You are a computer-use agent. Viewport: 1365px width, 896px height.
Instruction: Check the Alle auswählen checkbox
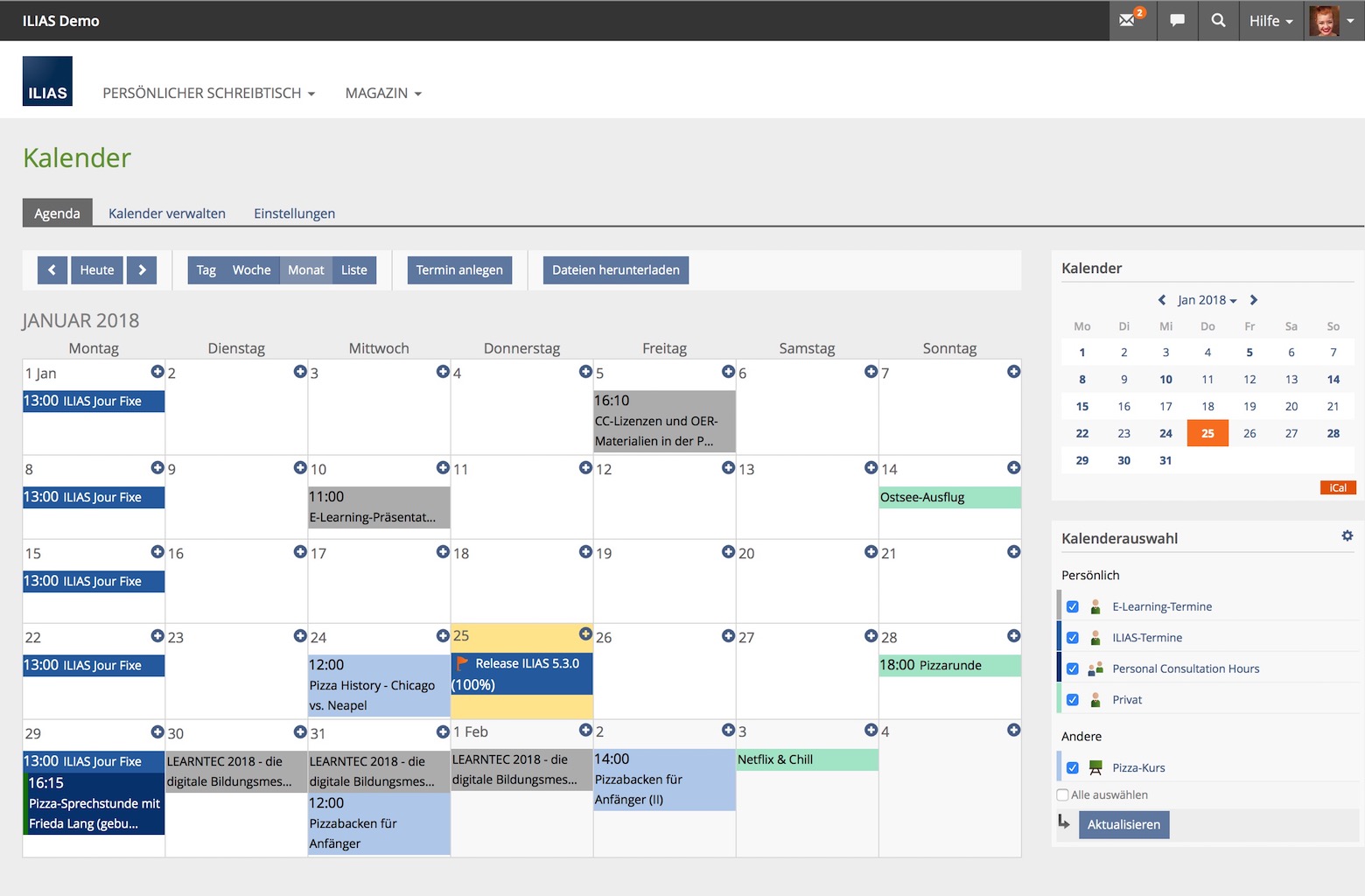click(x=1063, y=795)
